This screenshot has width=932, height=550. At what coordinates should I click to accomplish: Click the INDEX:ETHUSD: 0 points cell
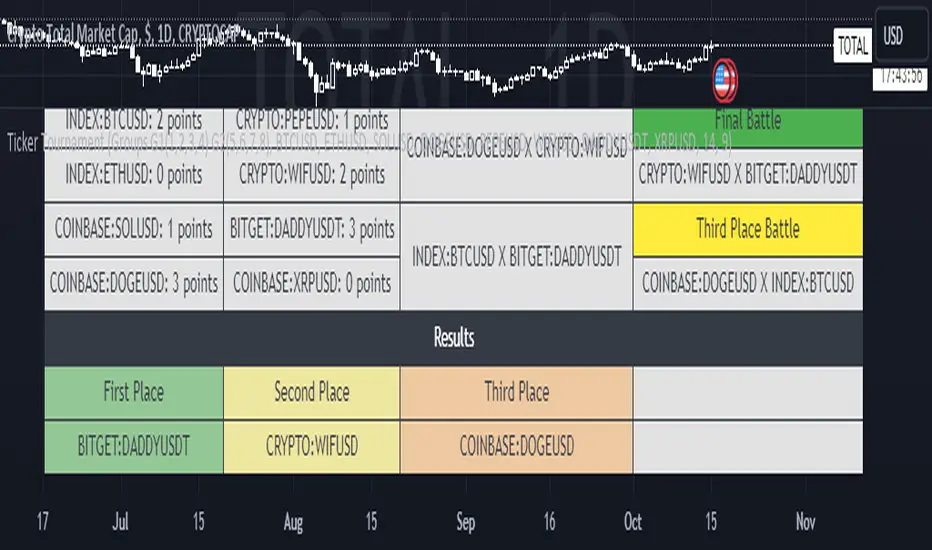134,175
